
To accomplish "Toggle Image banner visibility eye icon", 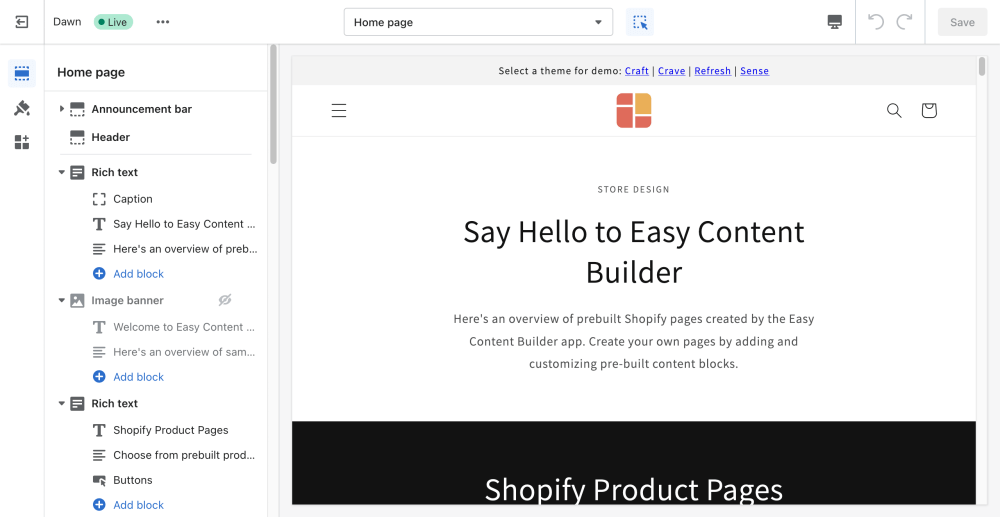I will click(x=224, y=300).
